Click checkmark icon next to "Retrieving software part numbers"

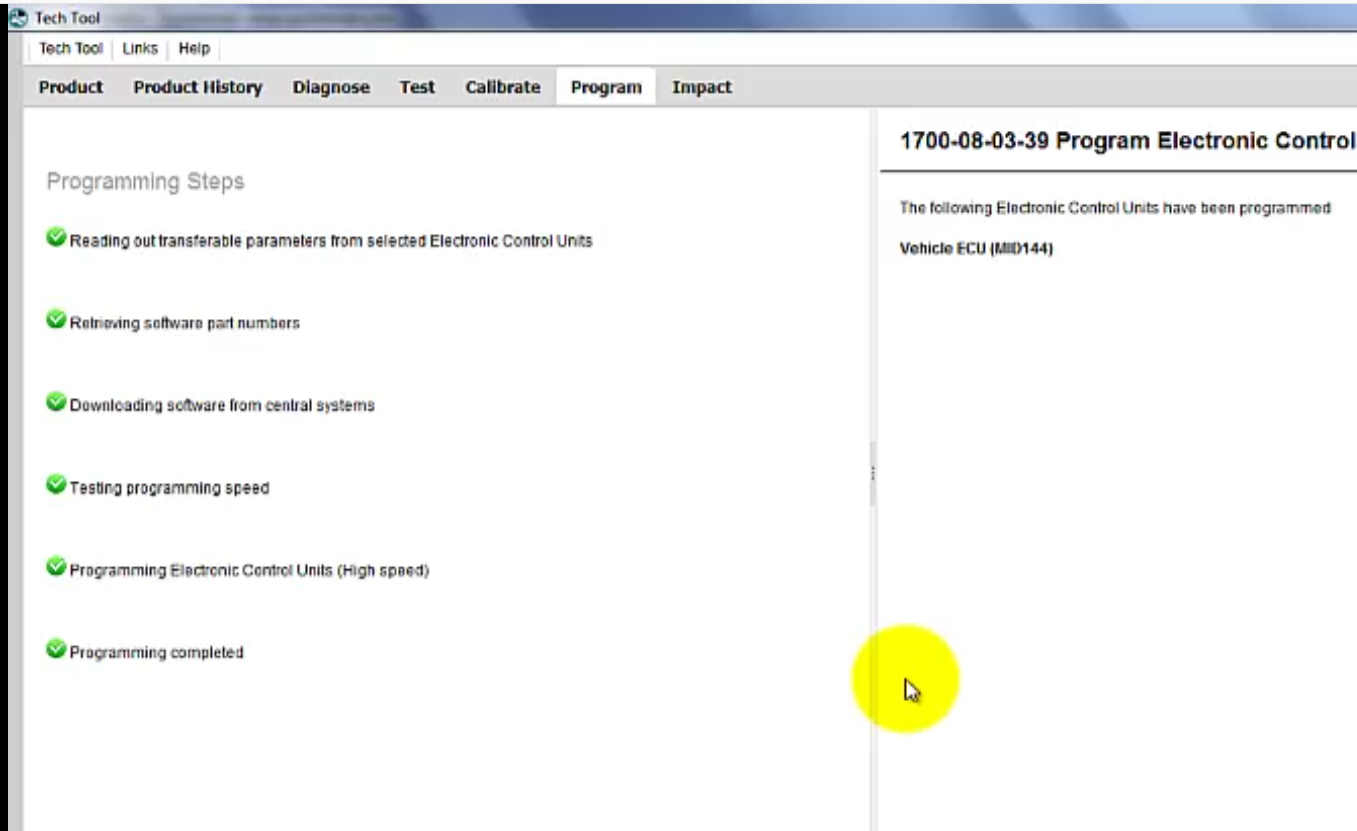57,322
